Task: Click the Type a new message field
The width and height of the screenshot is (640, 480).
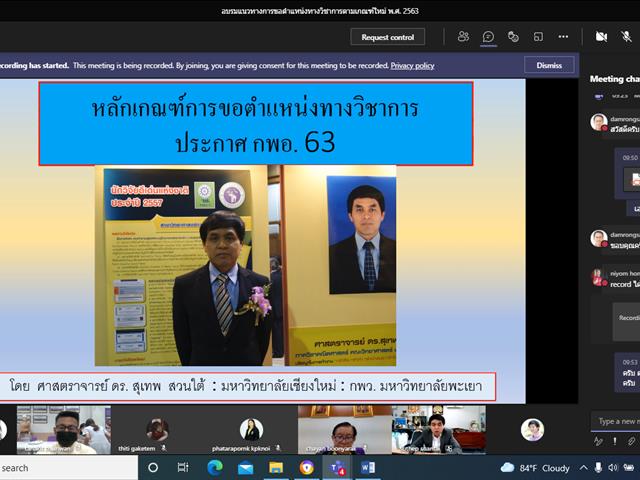Action: coord(616,421)
